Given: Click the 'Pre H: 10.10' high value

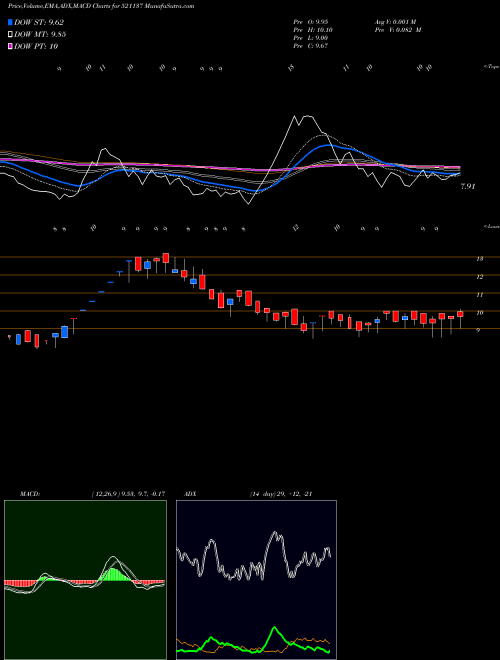Looking at the screenshot, I should [315, 30].
